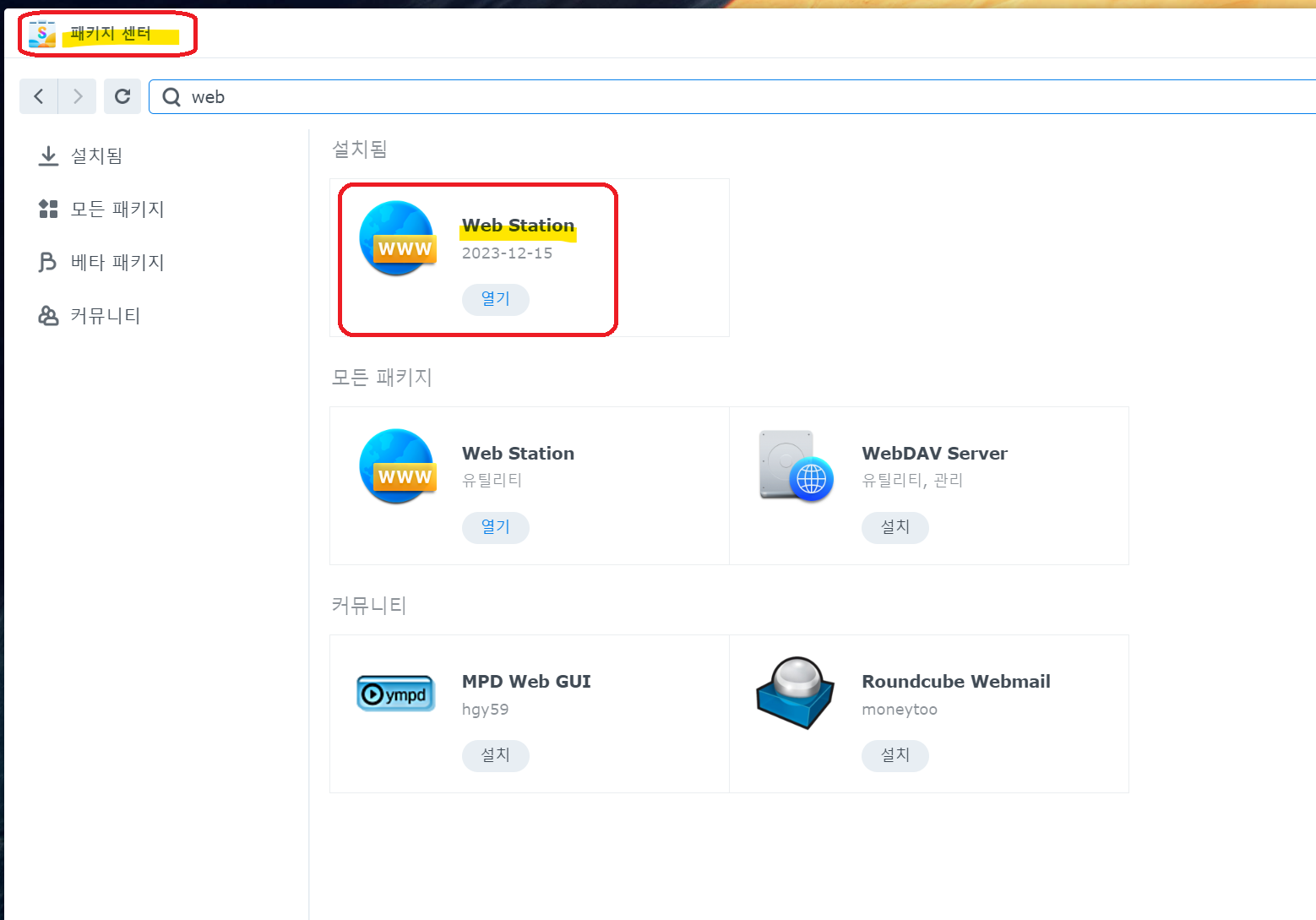Focus the search field containing 'web'
Viewport: 1316px width, 920px height.
[x=731, y=96]
